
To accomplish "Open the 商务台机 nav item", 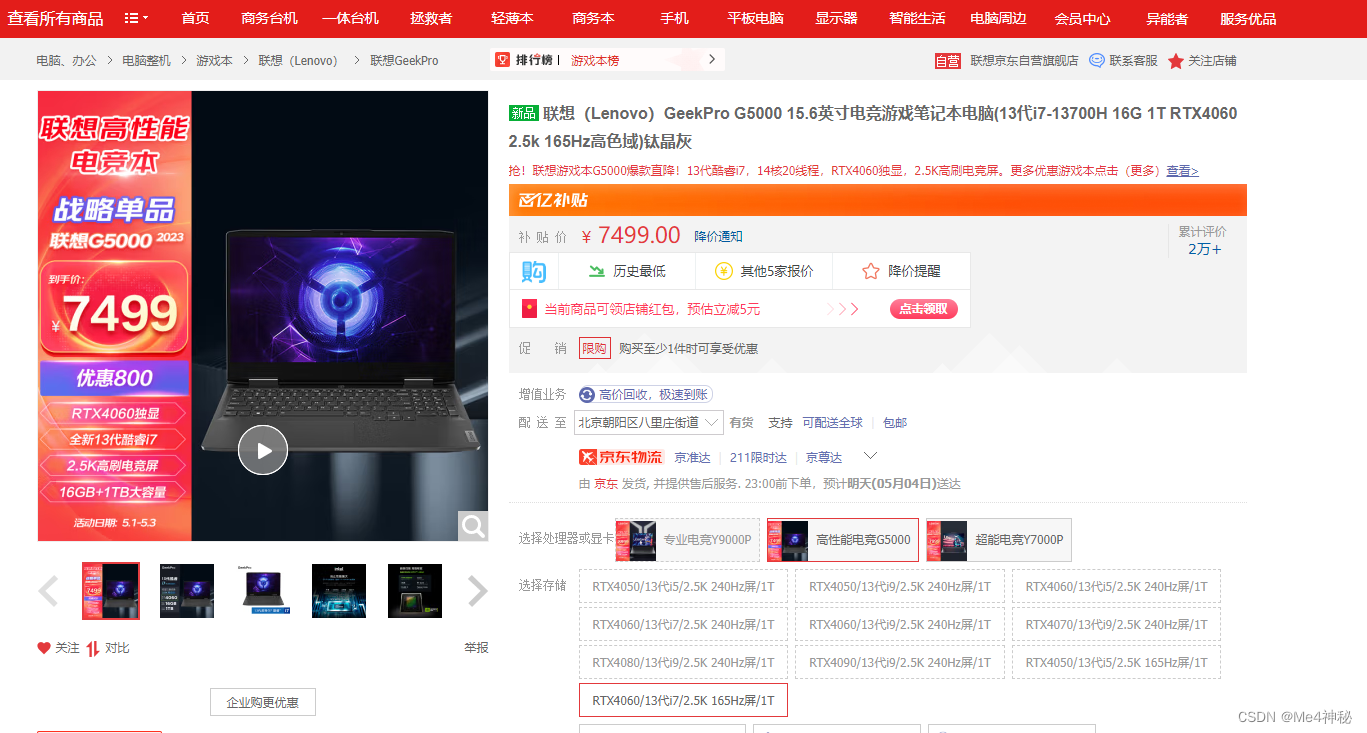I will pyautogui.click(x=270, y=19).
